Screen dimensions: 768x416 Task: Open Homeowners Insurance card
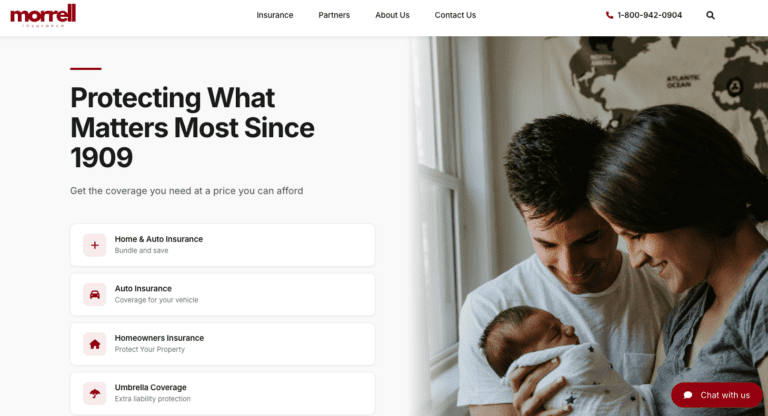pos(223,344)
